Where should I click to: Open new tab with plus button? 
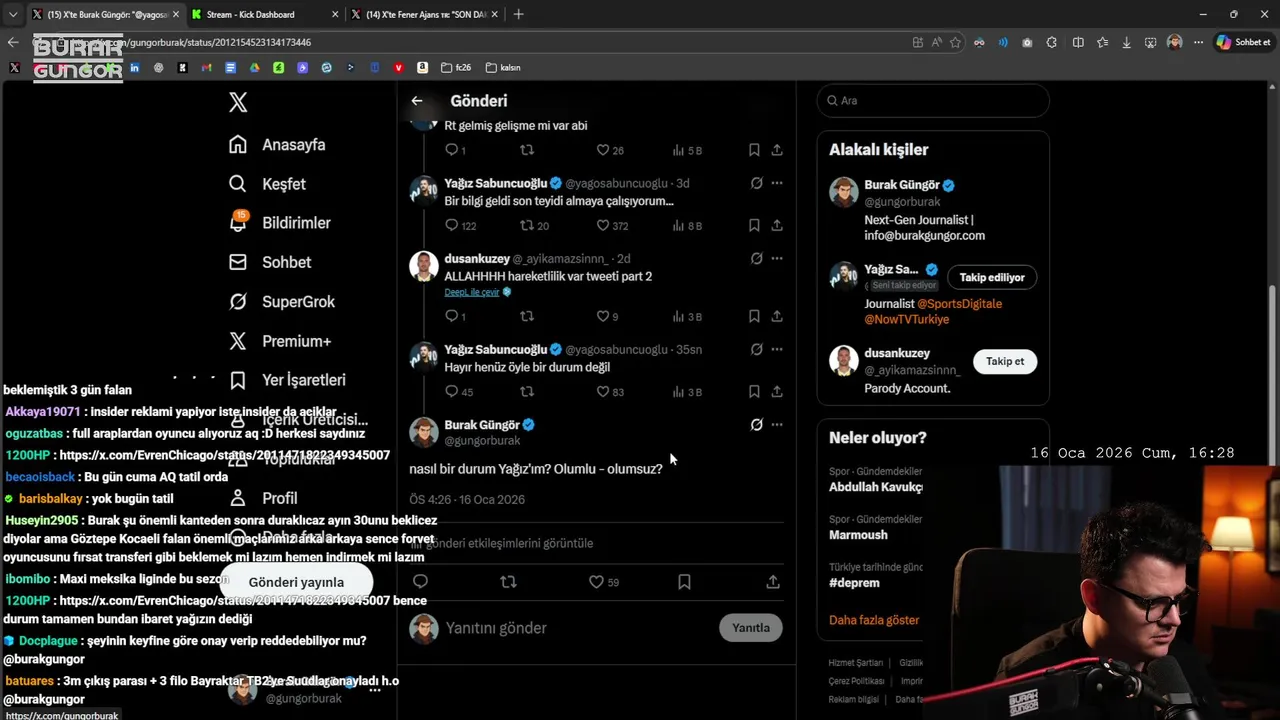coord(517,14)
